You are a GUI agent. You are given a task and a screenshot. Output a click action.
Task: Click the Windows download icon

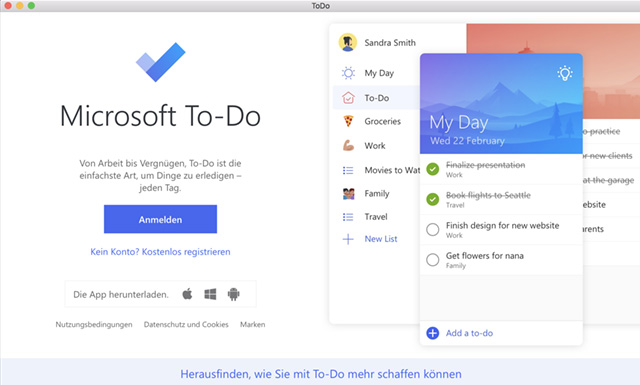pos(210,294)
